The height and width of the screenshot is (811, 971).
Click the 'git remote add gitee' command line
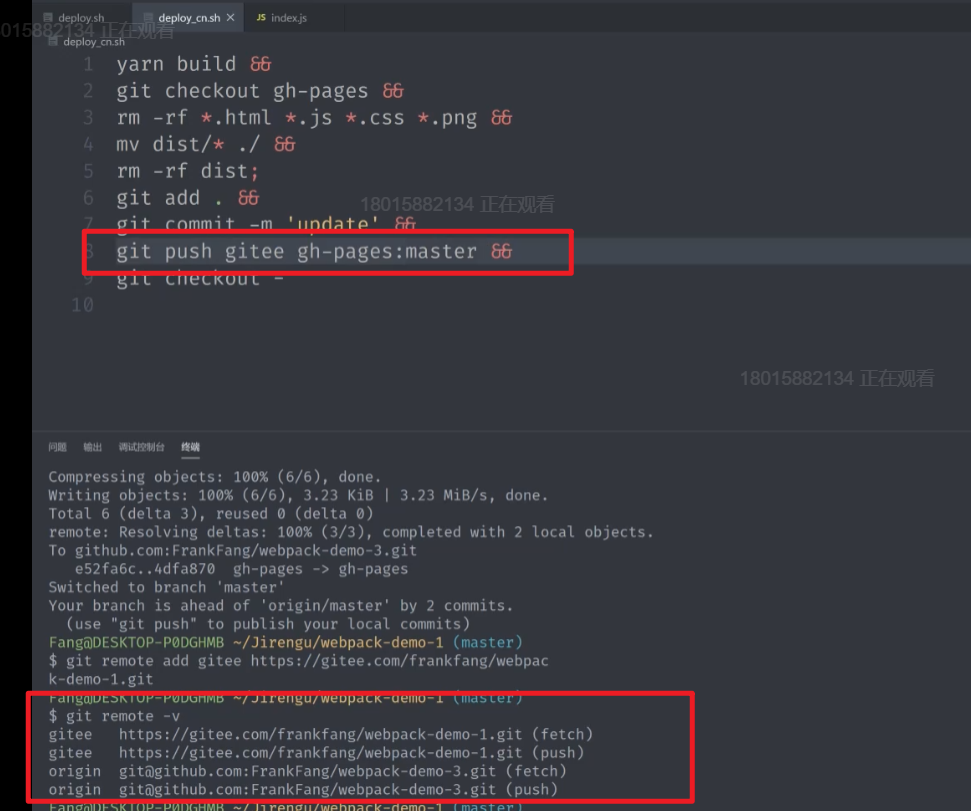tap(298, 670)
